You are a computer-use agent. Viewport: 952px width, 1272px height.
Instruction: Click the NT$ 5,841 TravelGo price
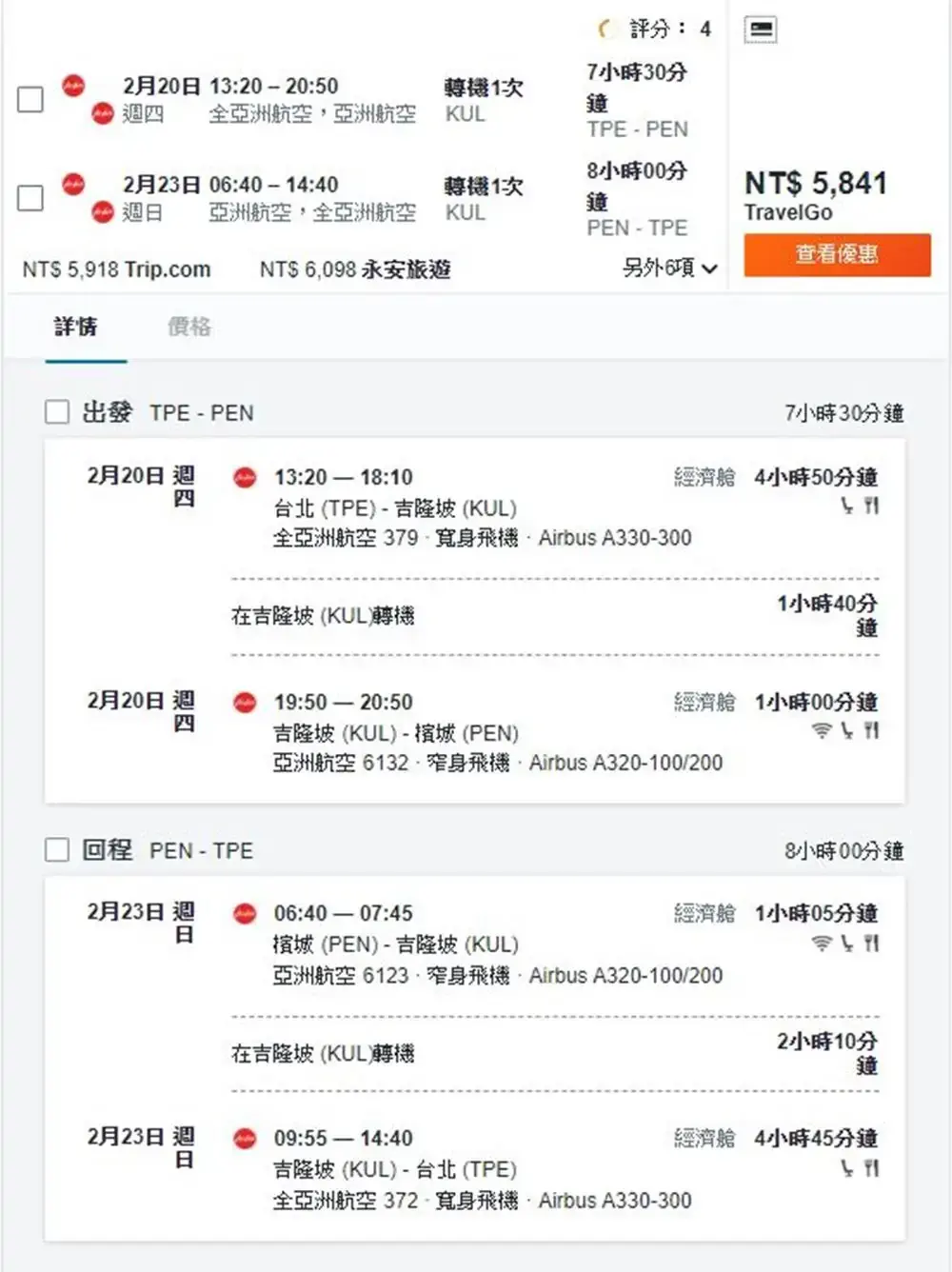815,194
